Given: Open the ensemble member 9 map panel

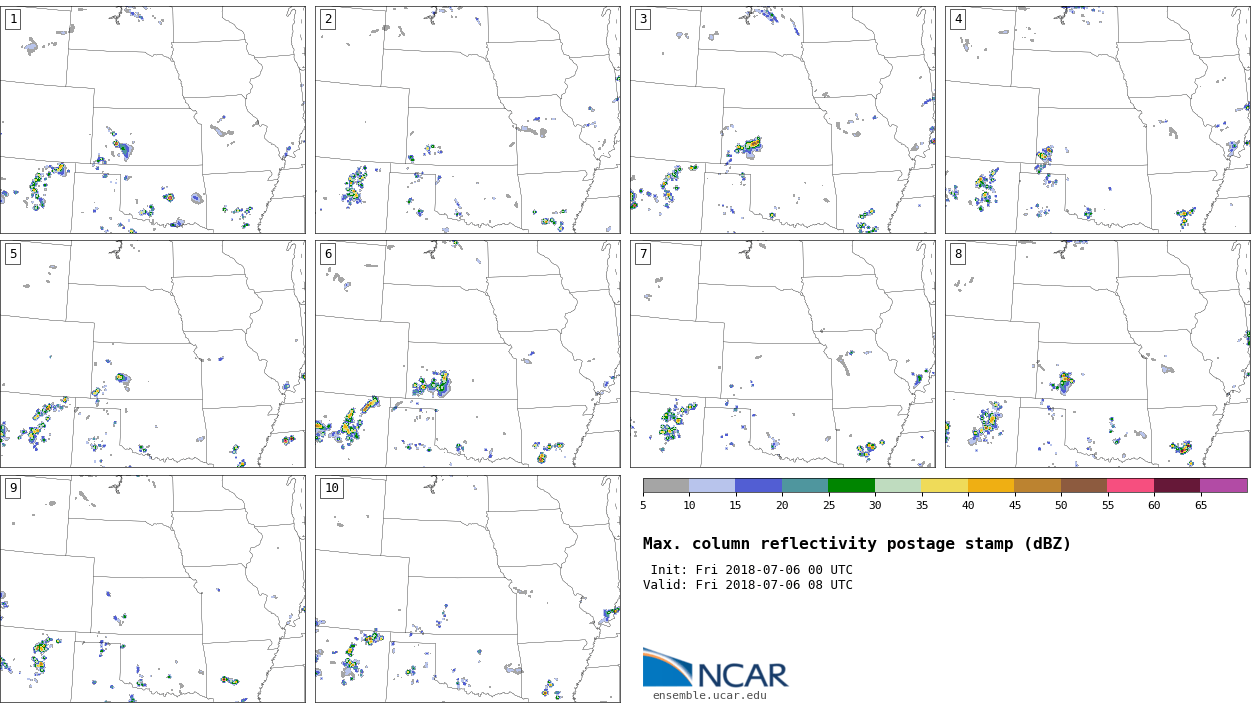Looking at the screenshot, I should tap(152, 588).
